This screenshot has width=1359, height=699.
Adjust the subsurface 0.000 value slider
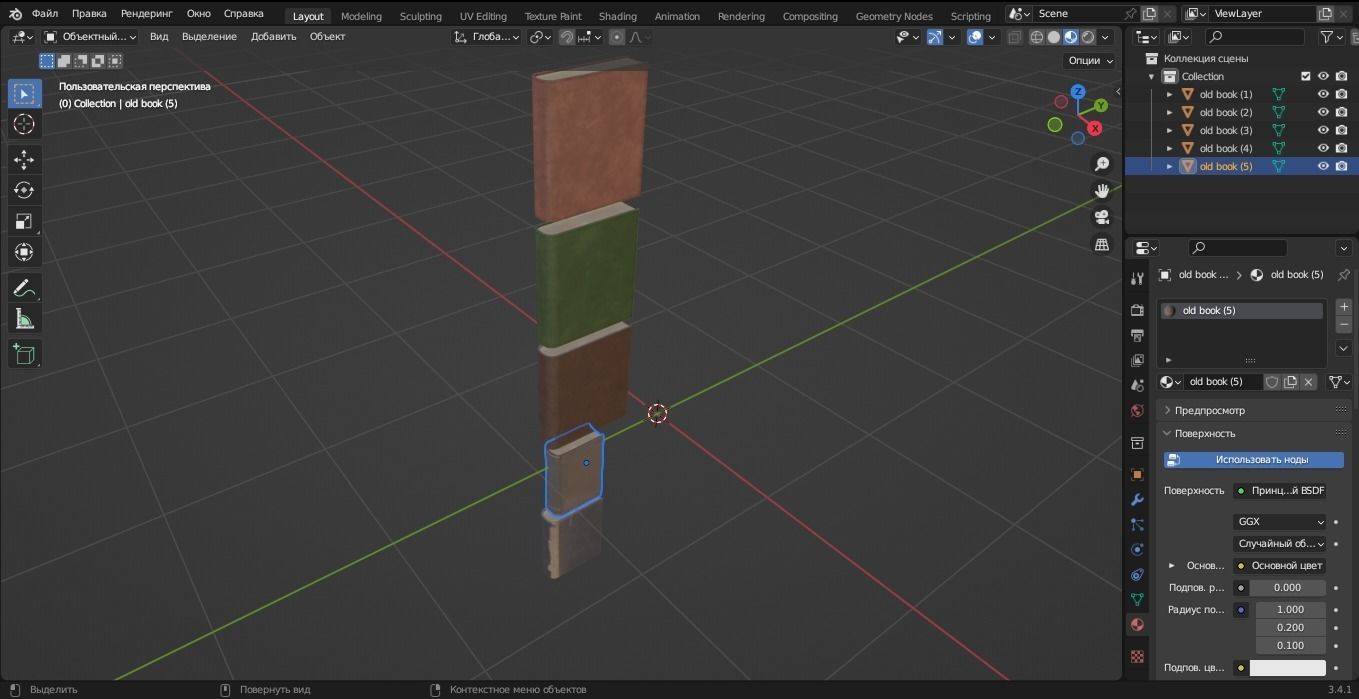(1287, 588)
